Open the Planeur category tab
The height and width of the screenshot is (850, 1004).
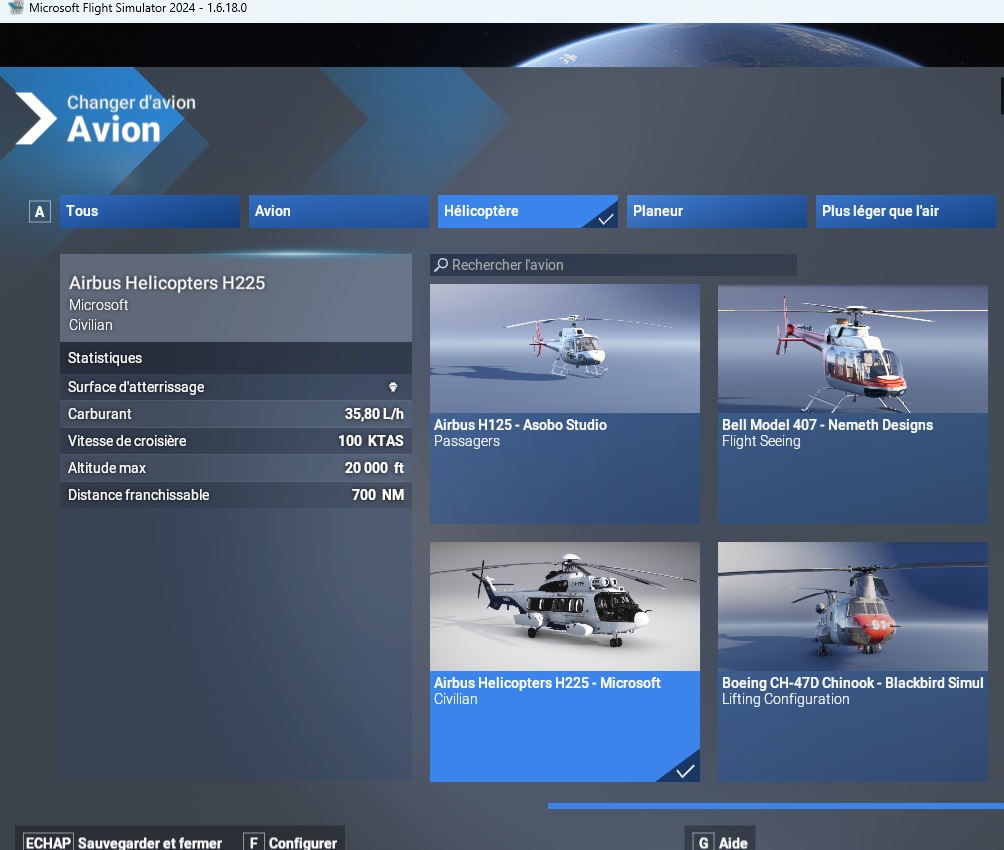click(716, 211)
